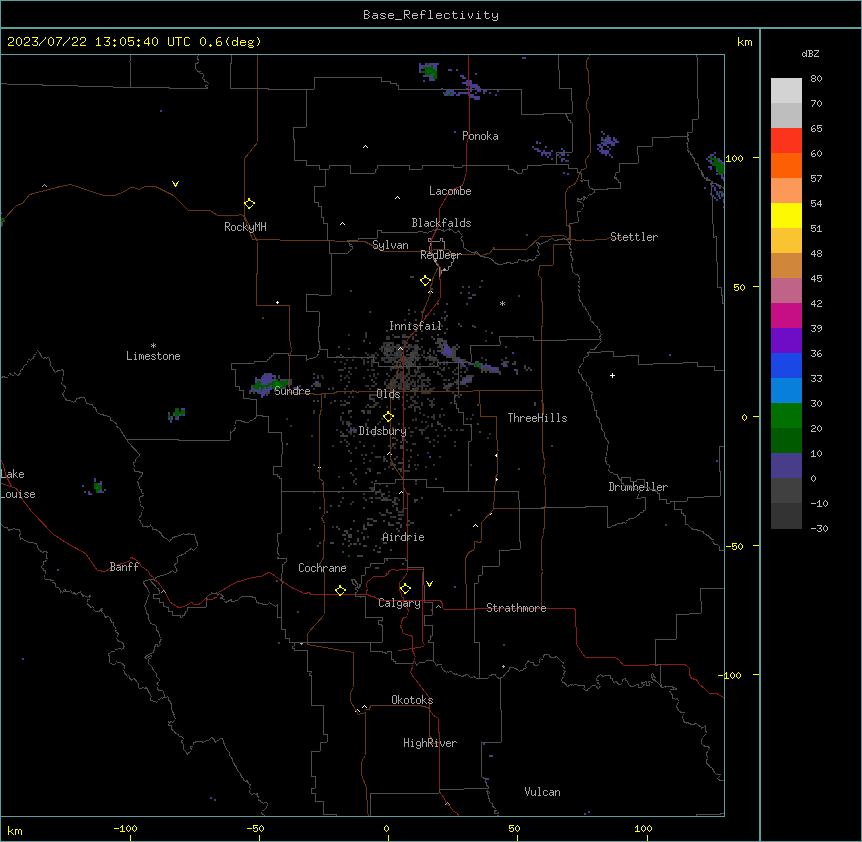Click the orange 57-60 dBZ legend swatch
This screenshot has height=842, width=862.
click(786, 165)
